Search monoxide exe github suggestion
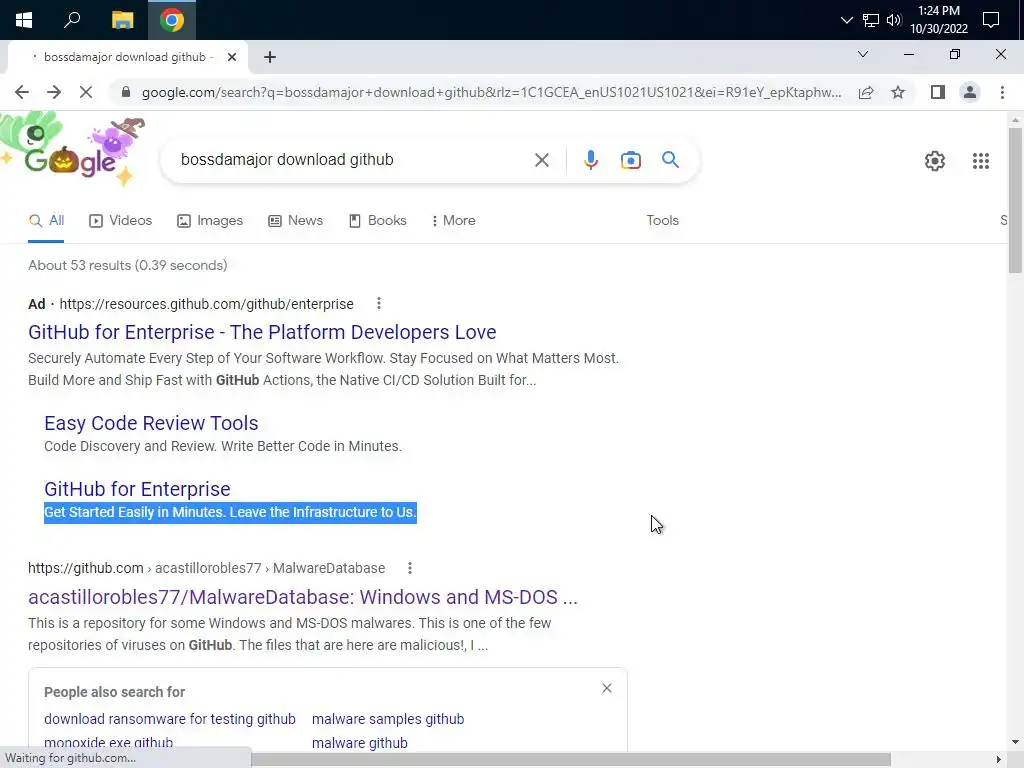The height and width of the screenshot is (768, 1024). 108,743
